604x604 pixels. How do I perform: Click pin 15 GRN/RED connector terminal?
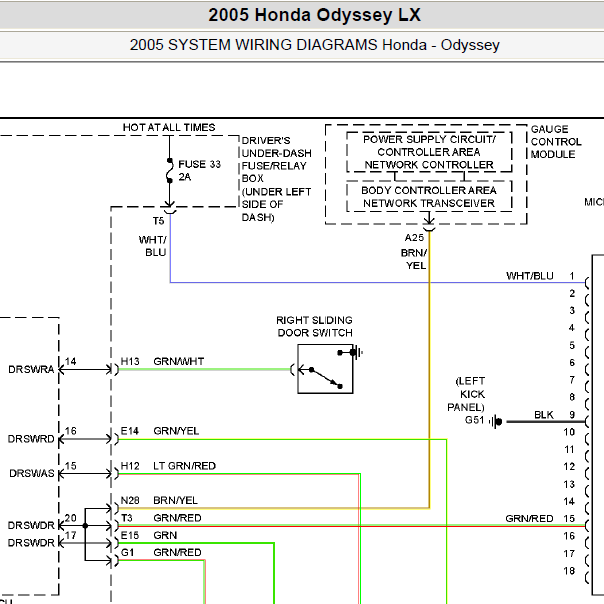[x=587, y=525]
